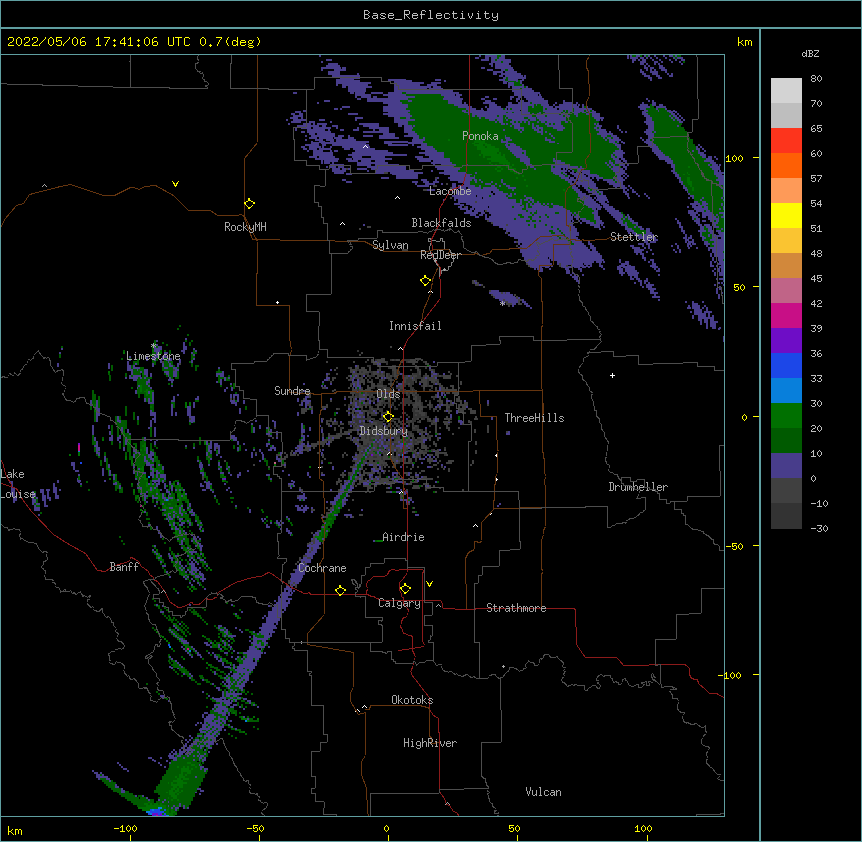Click the RockyMH label
Viewport: 862px width, 842px height.
pyautogui.click(x=245, y=227)
